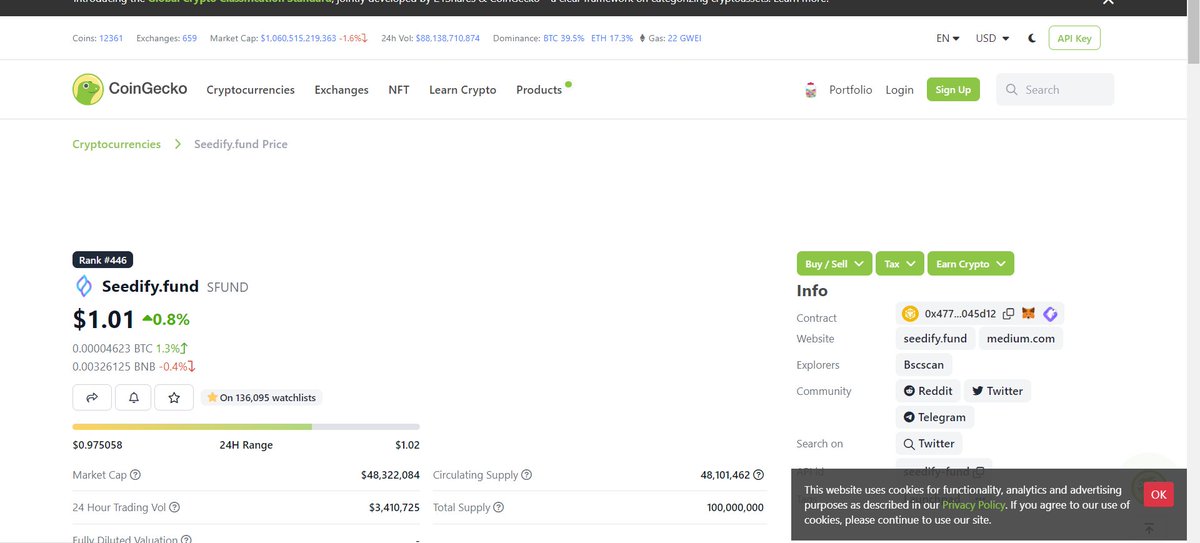Image resolution: width=1200 pixels, height=543 pixels.
Task: Click info icon next to 48,101,462
Action: point(758,475)
